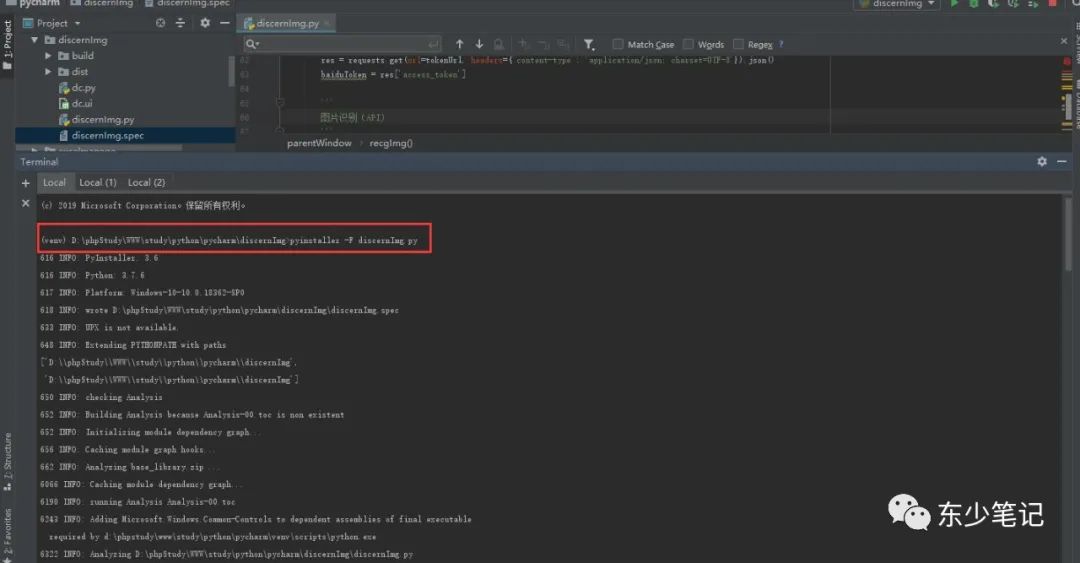Toggle code fold marker near line 65

click(280, 102)
